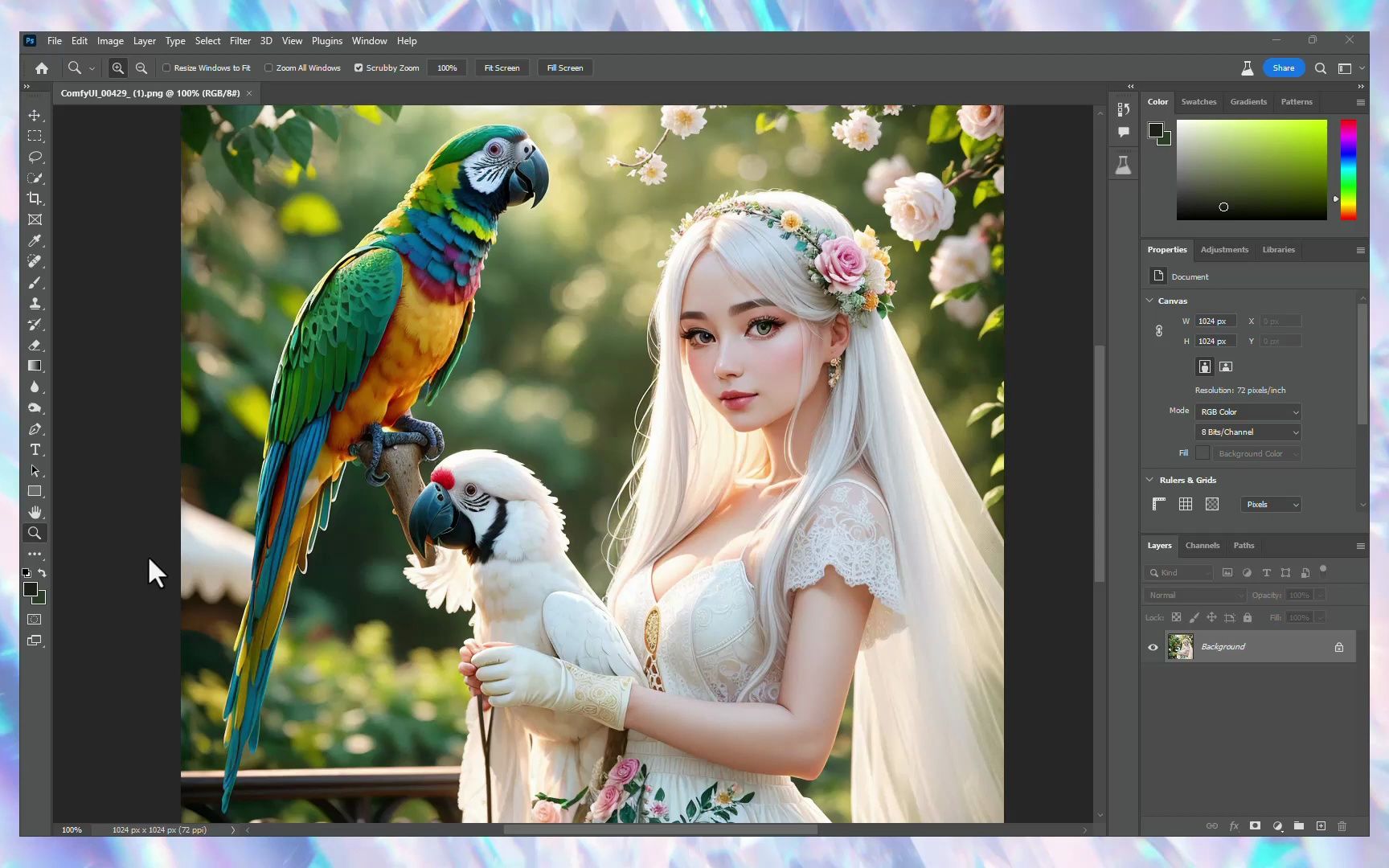Click the Background layer thumbnail
Image resolution: width=1389 pixels, height=868 pixels.
click(x=1180, y=646)
